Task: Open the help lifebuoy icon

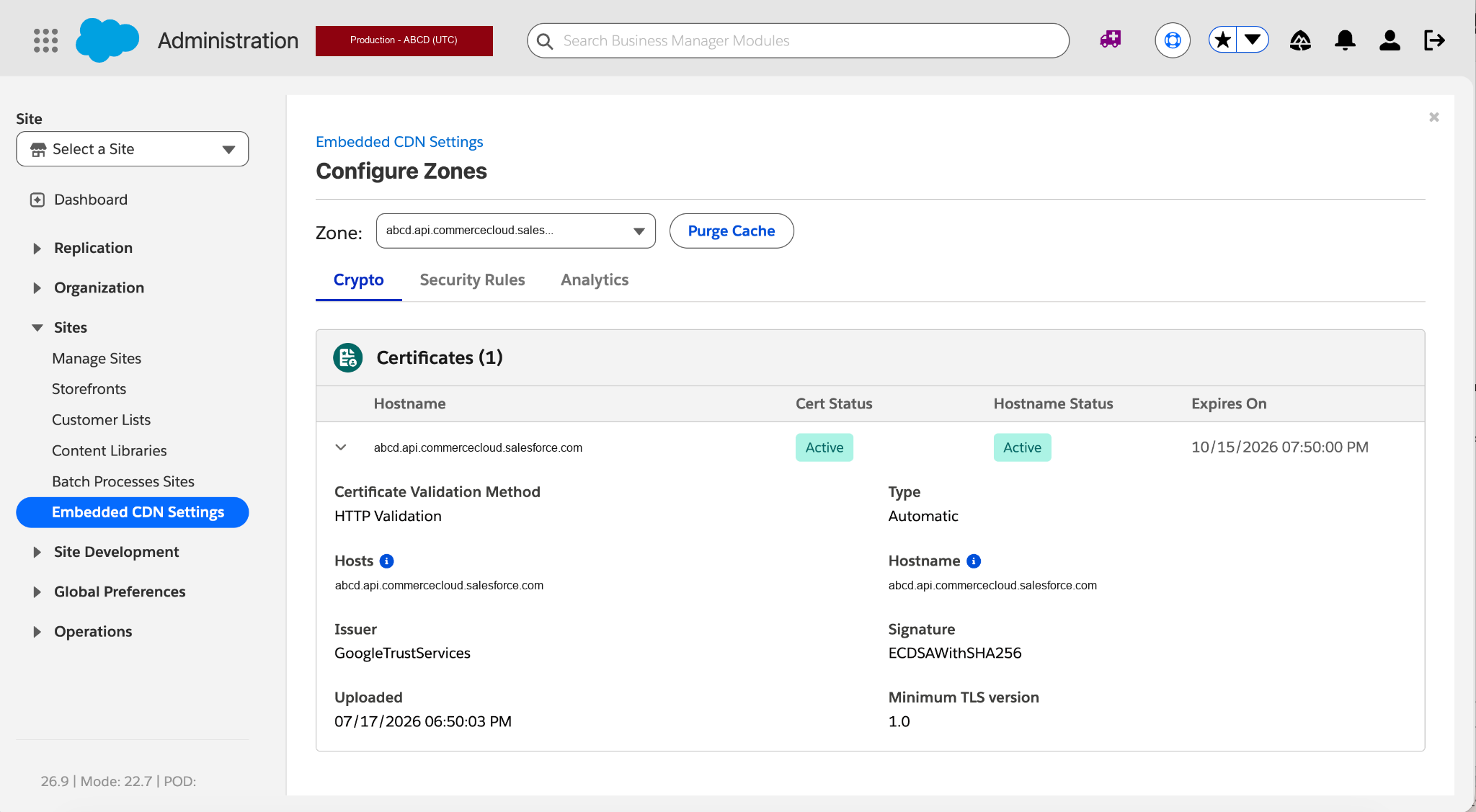Action: point(1173,40)
